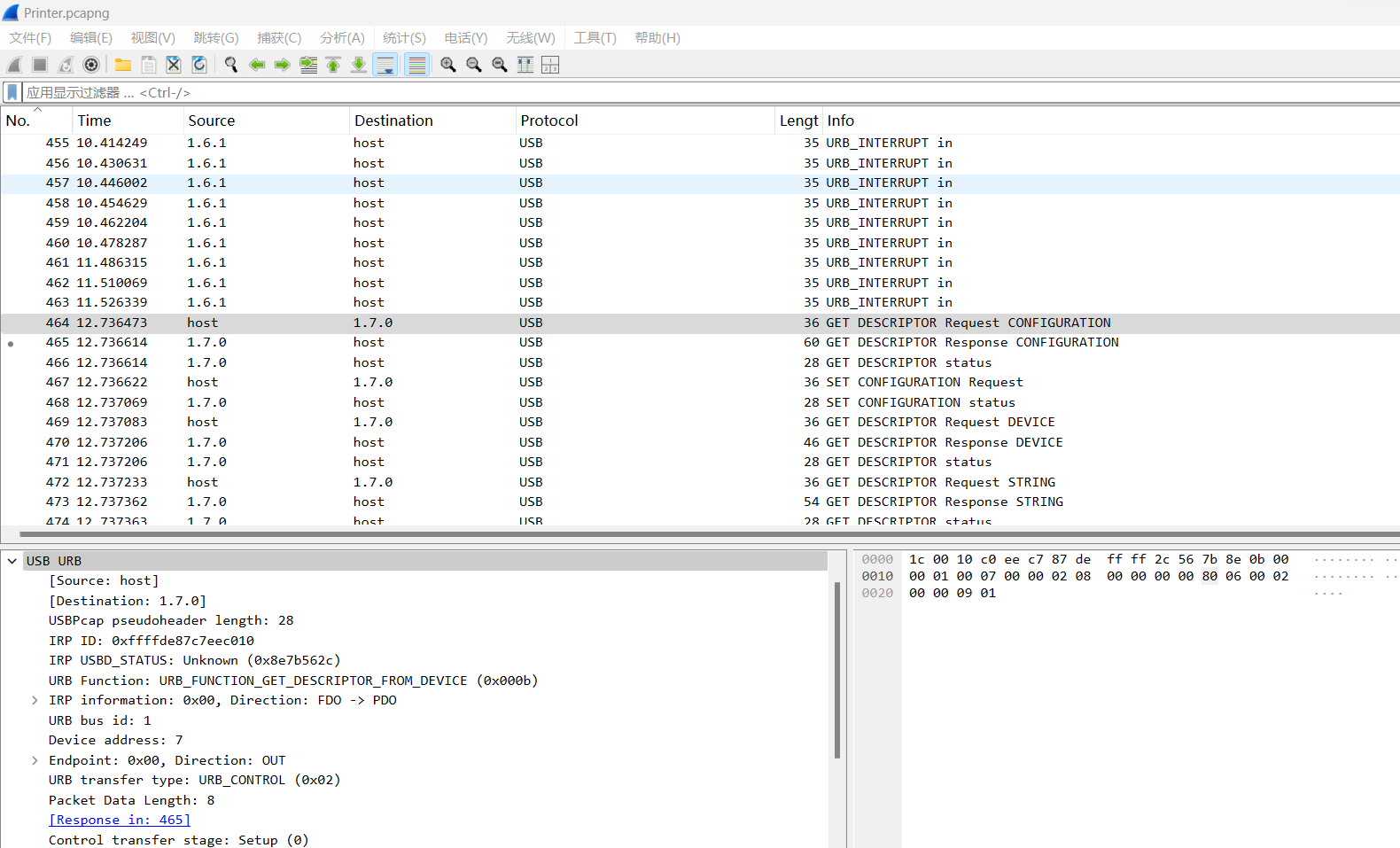Sort packets by the Protocol column
This screenshot has height=848, width=1400.
pyautogui.click(x=645, y=121)
